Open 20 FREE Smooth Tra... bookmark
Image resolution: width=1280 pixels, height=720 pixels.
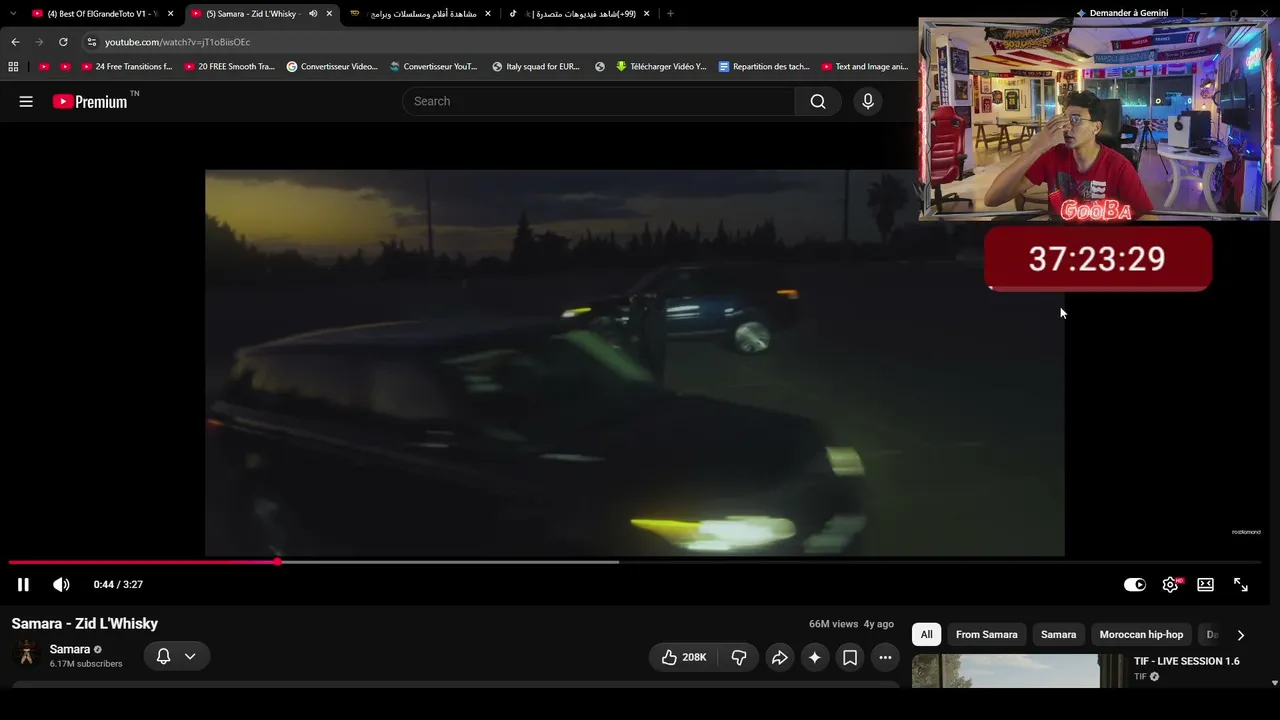click(x=230, y=67)
